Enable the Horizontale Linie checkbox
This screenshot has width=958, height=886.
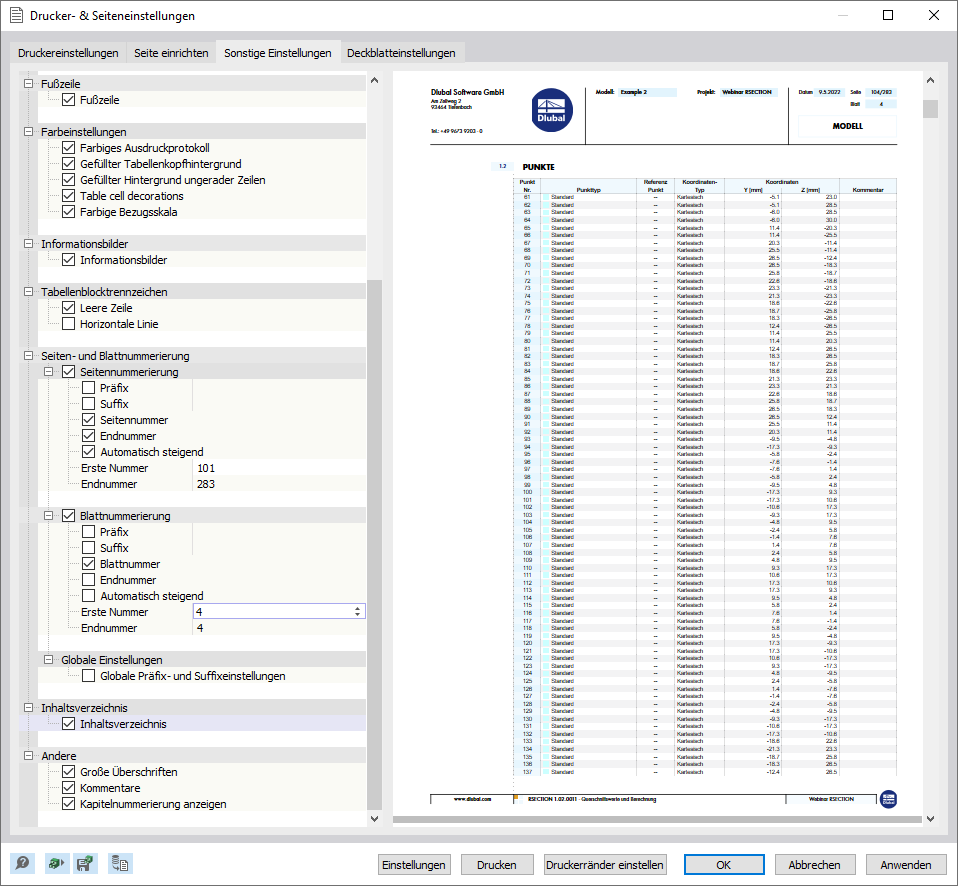pyautogui.click(x=68, y=324)
